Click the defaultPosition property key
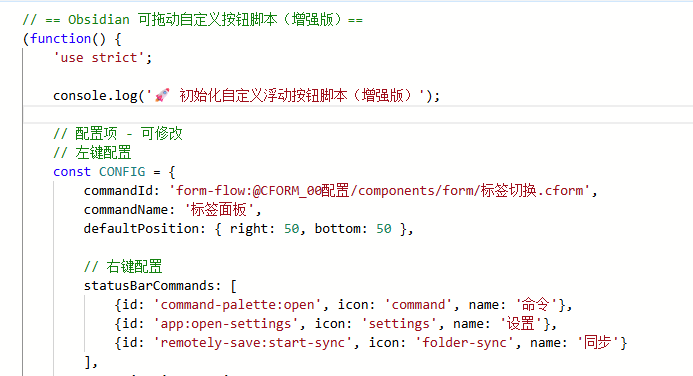 click(142, 229)
